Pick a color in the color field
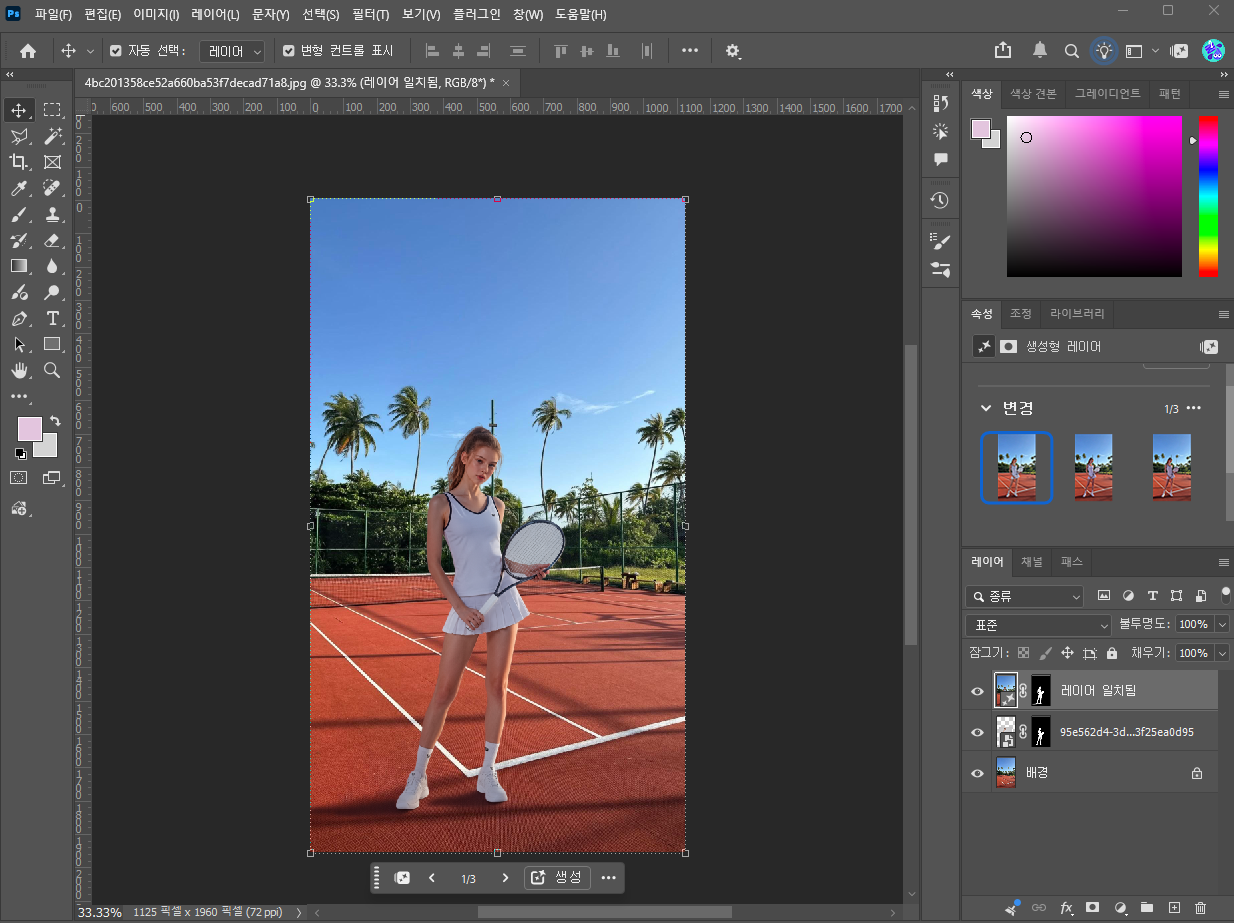Image resolution: width=1234 pixels, height=923 pixels. coord(1094,196)
